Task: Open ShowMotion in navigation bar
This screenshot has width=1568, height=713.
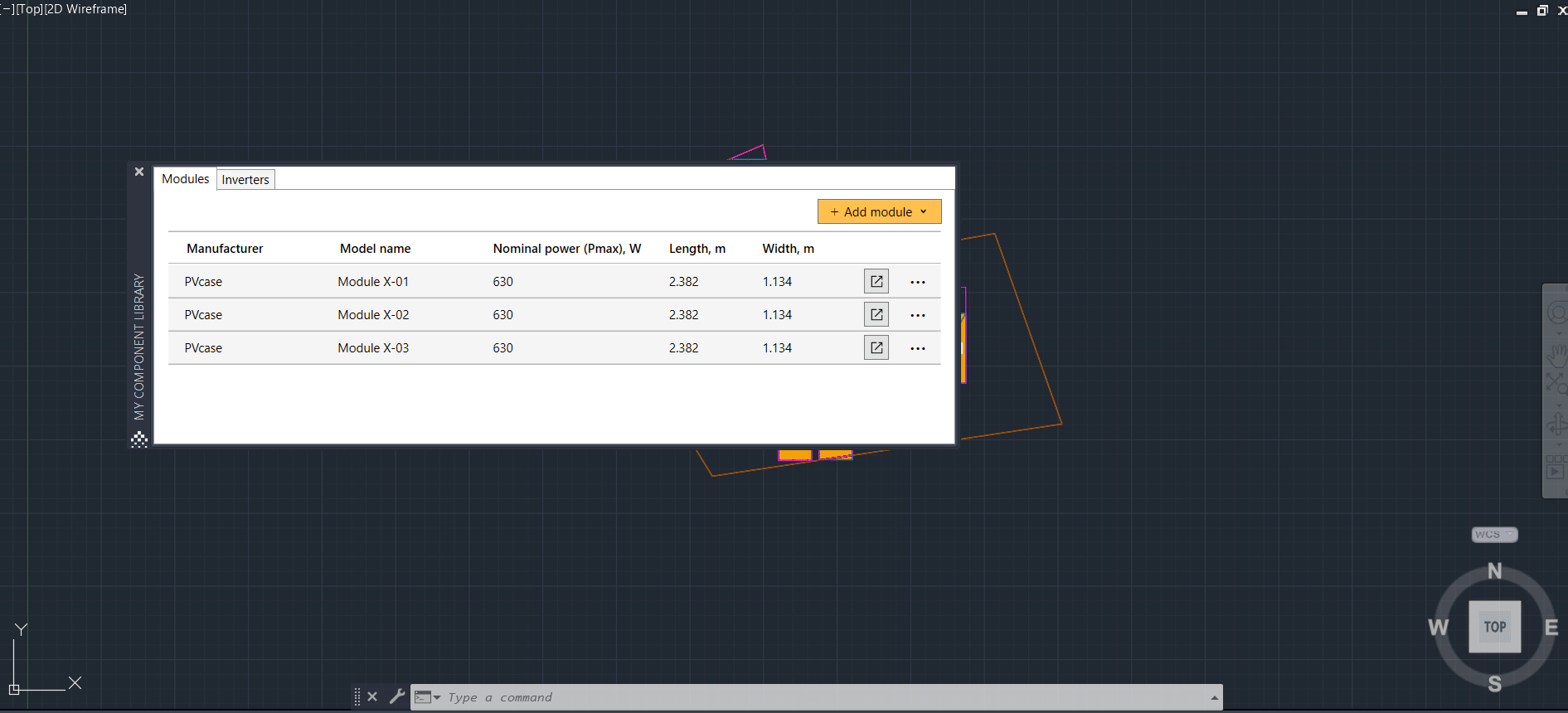Action: (1556, 467)
